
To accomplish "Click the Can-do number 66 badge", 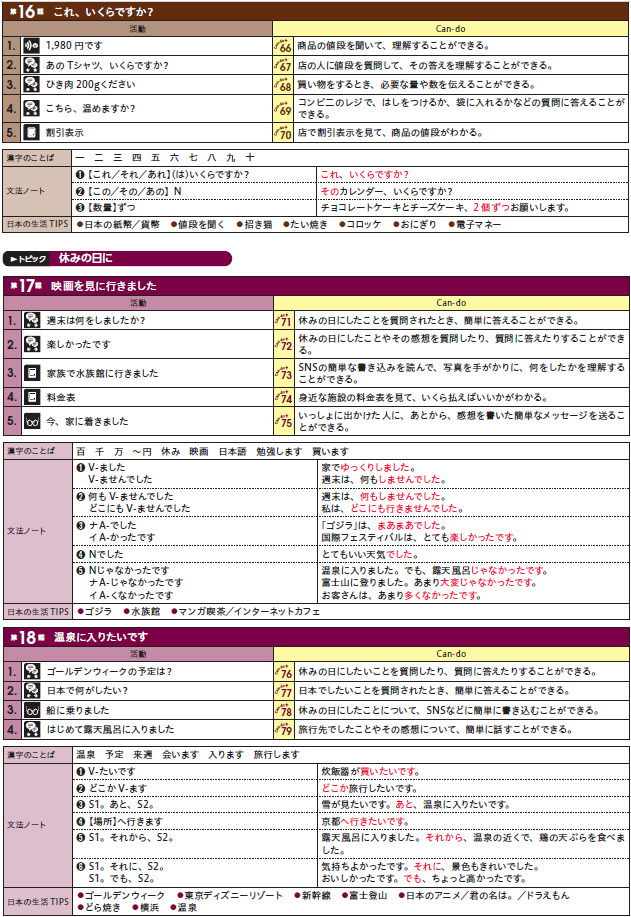I will (x=283, y=46).
